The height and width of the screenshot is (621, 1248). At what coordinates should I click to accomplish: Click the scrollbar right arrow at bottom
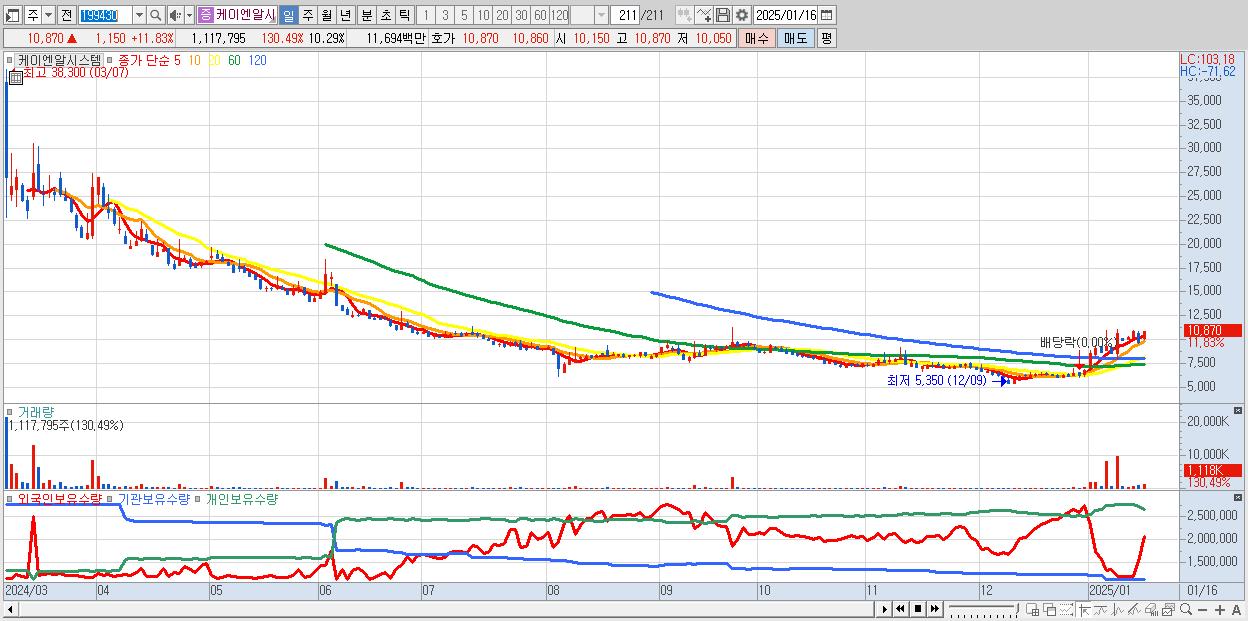(884, 609)
